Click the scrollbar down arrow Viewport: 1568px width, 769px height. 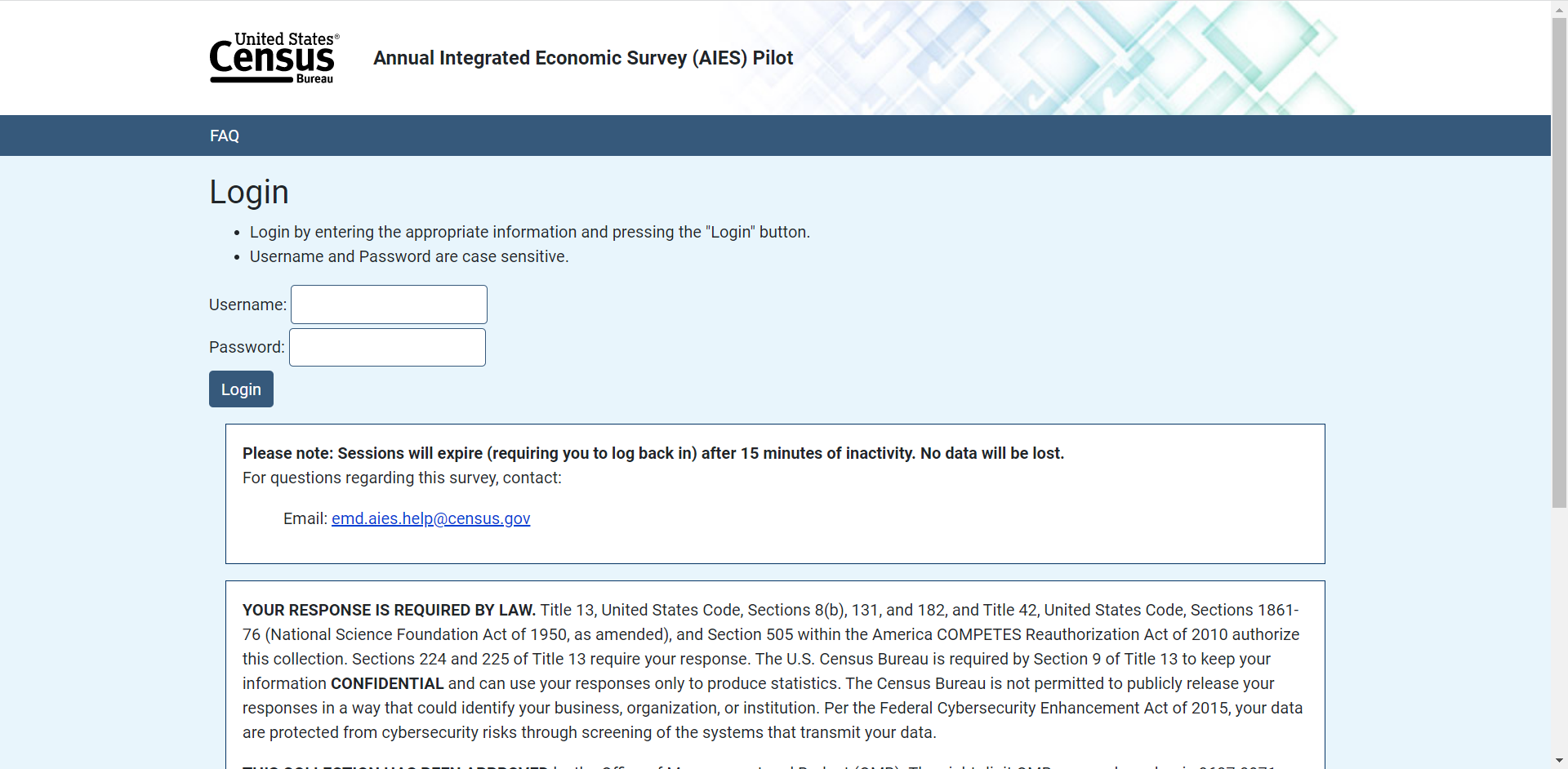[x=1559, y=761]
